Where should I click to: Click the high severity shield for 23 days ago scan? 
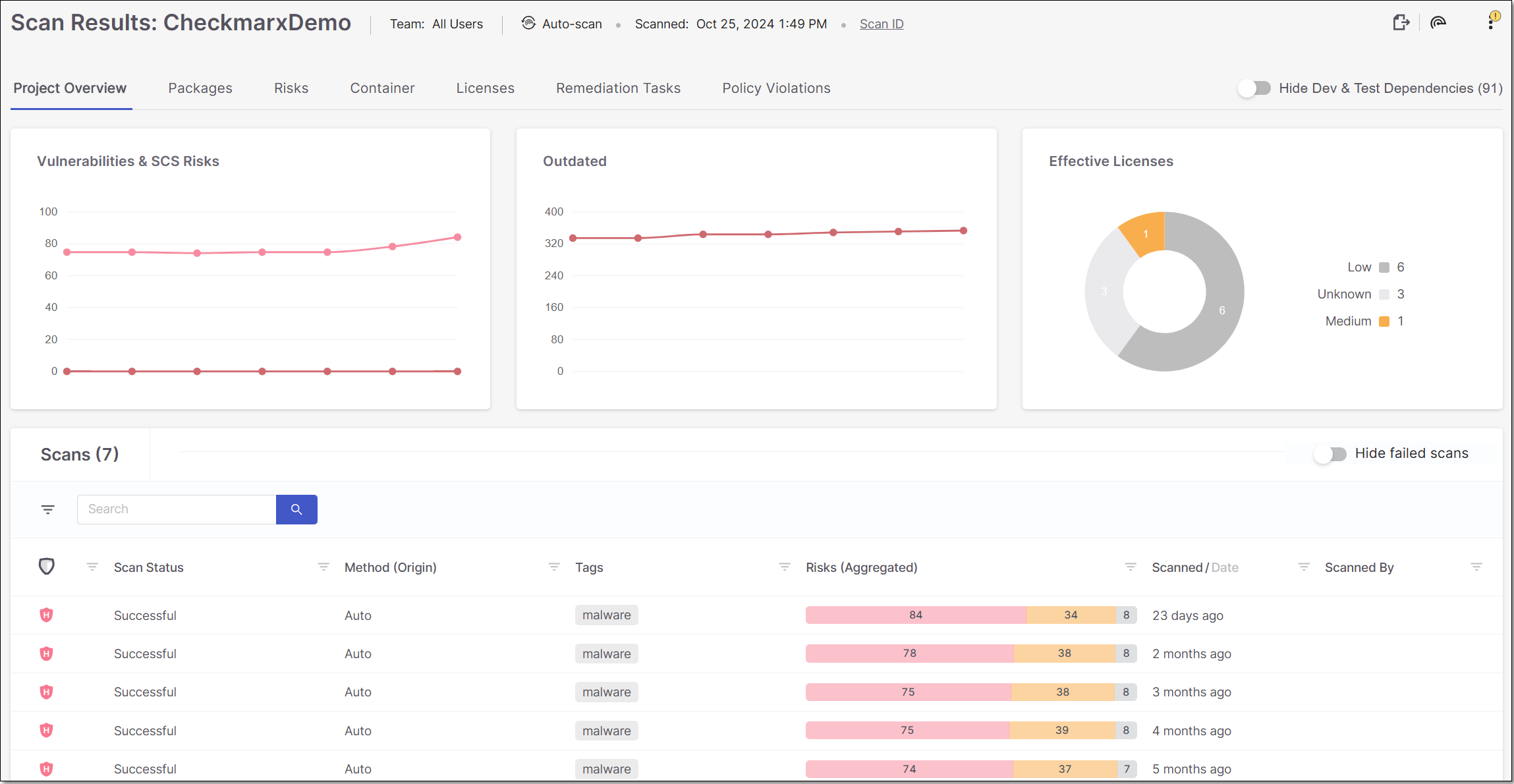(x=46, y=615)
